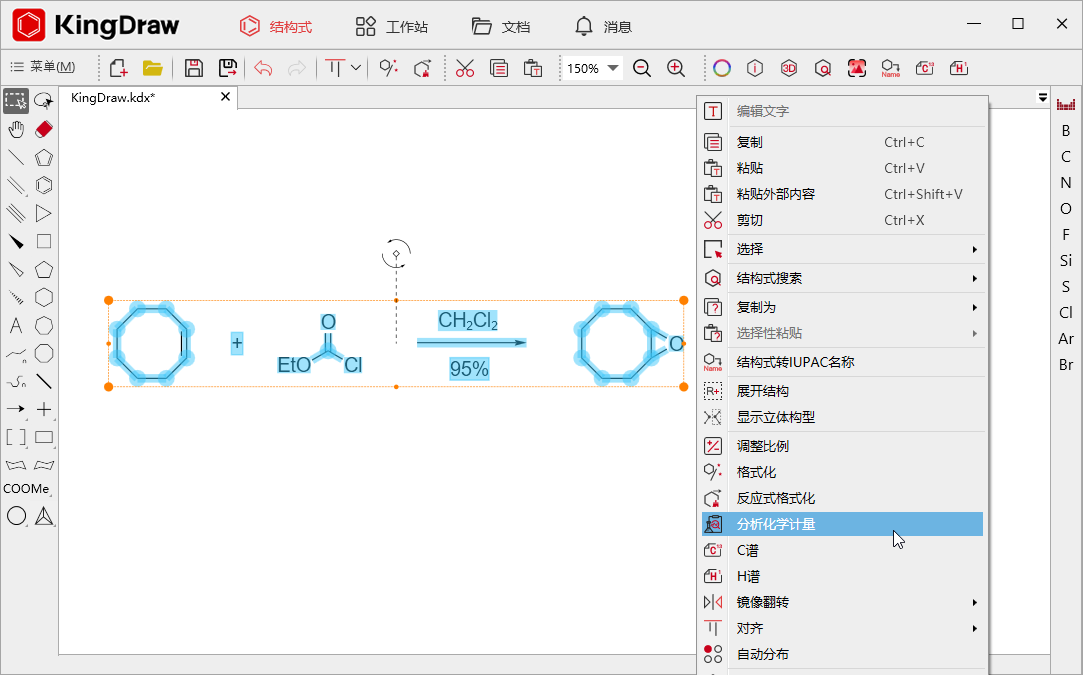Click the structure search hexagon icon
The width and height of the screenshot is (1083, 675).
822,68
